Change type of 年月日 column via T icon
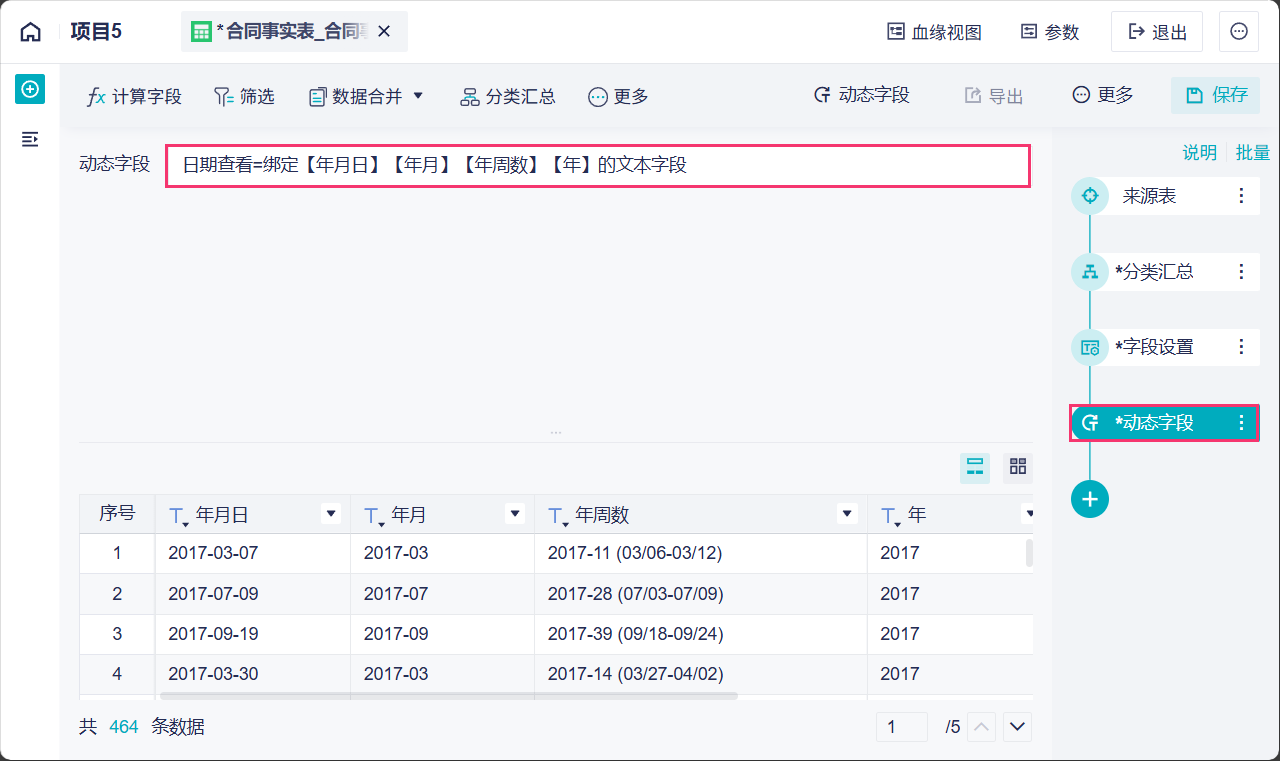 (x=178, y=516)
